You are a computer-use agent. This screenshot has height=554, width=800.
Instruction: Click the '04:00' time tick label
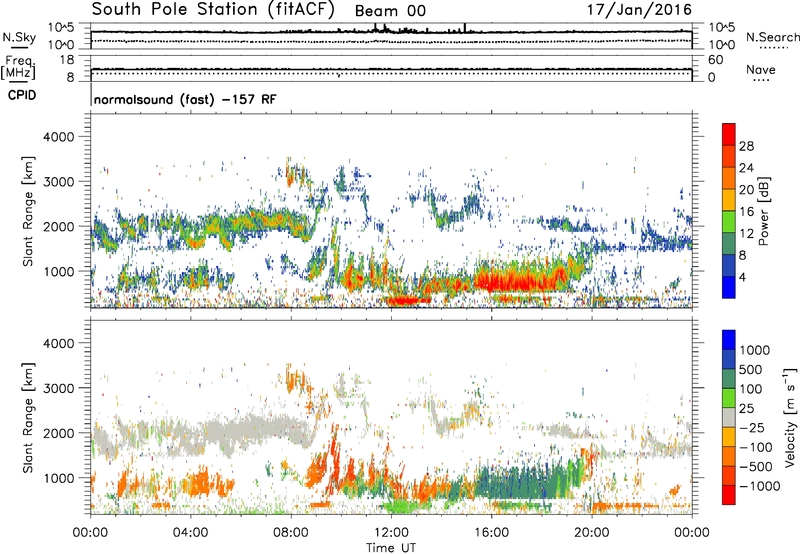pyautogui.click(x=190, y=533)
